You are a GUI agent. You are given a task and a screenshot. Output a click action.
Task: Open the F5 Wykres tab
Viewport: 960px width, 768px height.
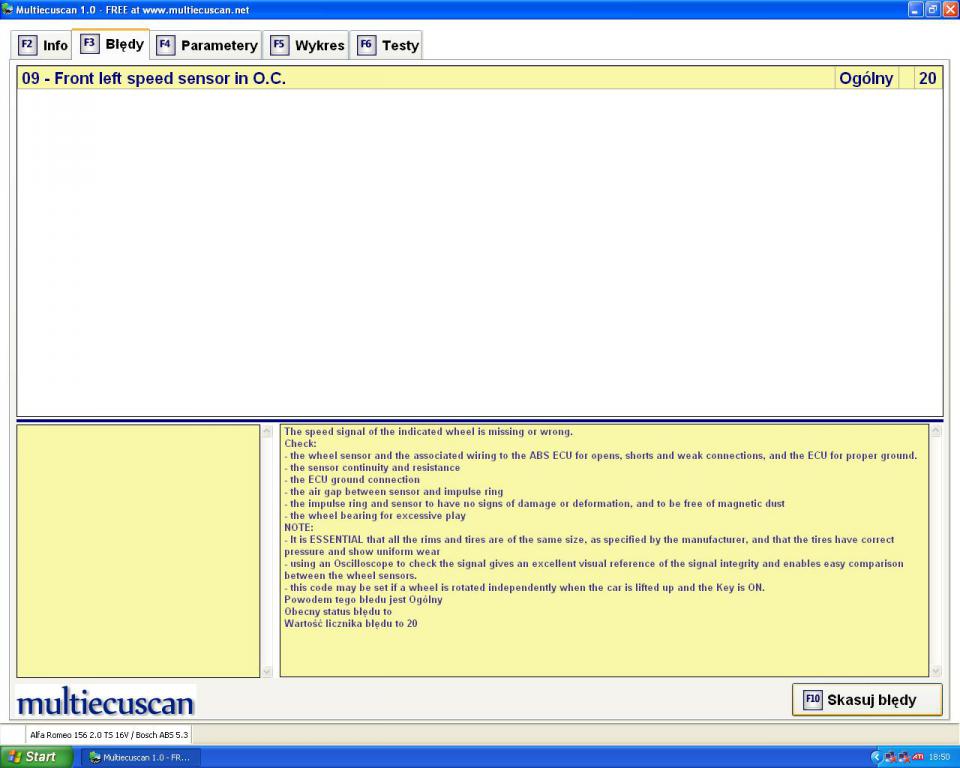306,45
